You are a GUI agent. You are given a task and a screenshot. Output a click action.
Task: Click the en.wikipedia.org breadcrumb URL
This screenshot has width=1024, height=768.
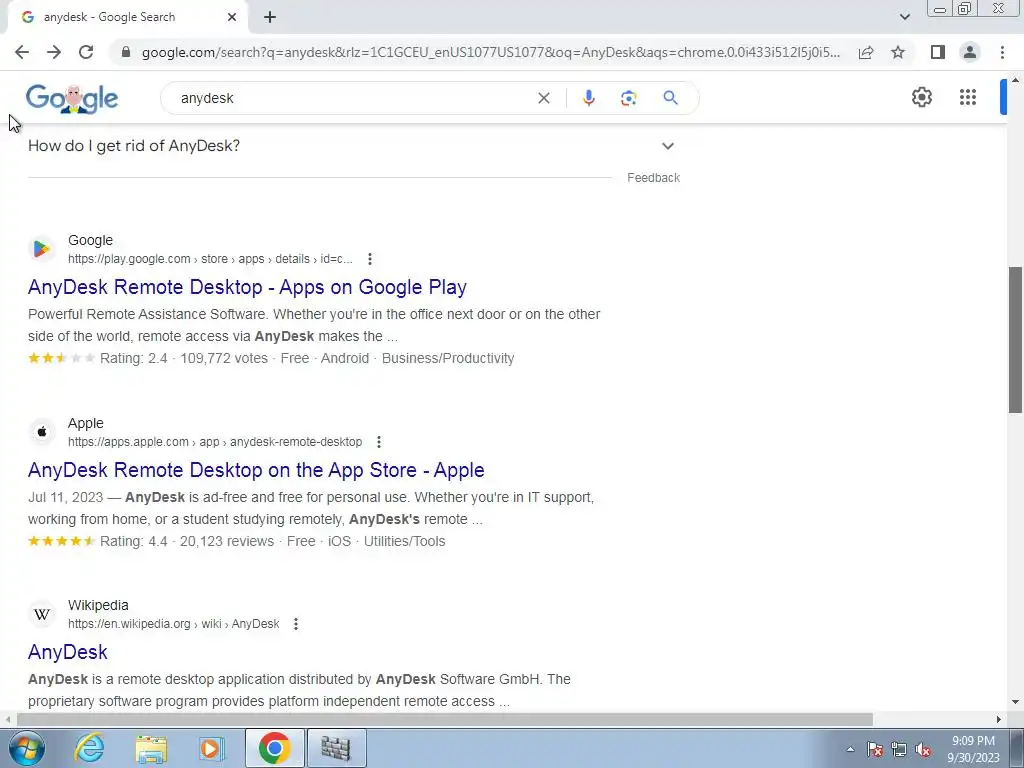pos(174,624)
